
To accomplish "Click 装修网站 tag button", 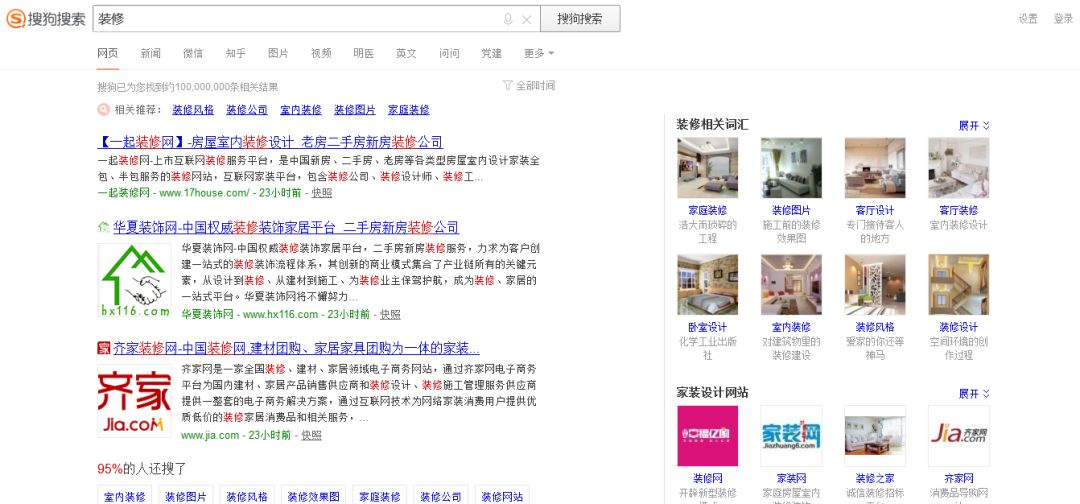I will [502, 496].
